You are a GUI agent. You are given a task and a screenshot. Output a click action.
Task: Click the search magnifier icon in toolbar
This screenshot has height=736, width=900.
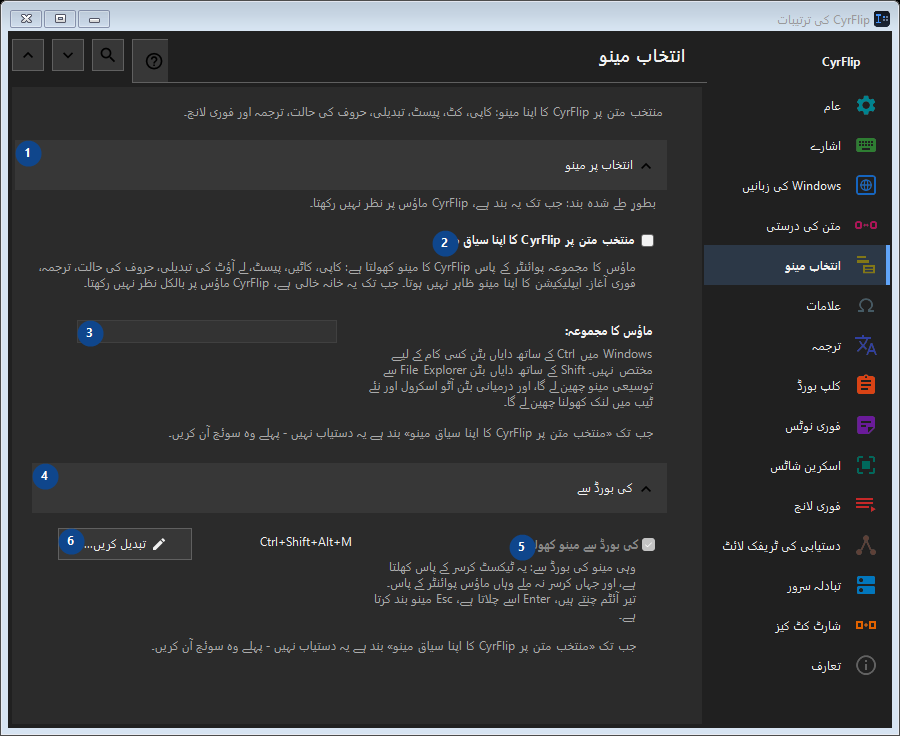(108, 55)
